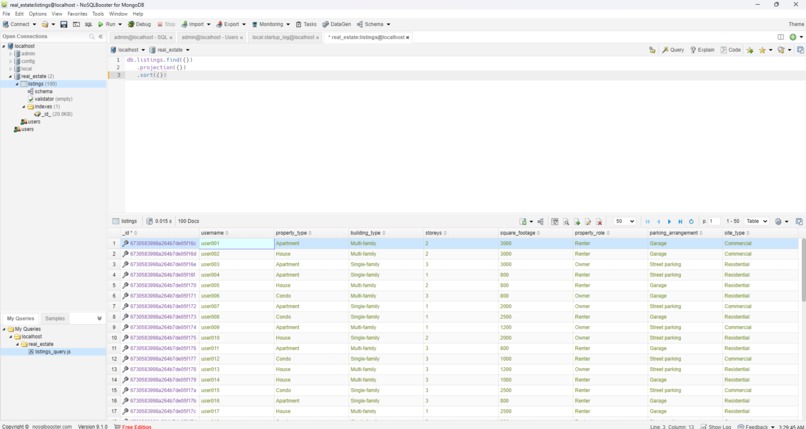This screenshot has width=806, height=429.
Task: Open the File menu
Action: [x=6, y=14]
